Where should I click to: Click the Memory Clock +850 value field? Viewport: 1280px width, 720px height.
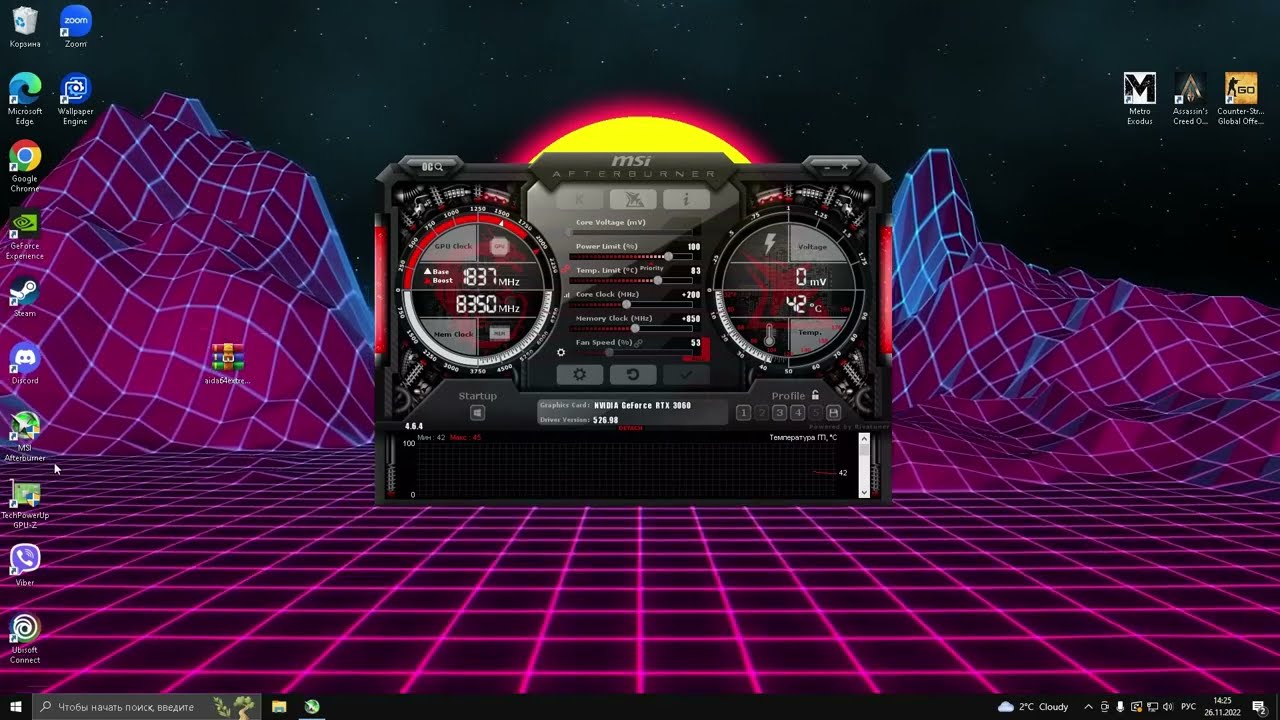pos(692,318)
